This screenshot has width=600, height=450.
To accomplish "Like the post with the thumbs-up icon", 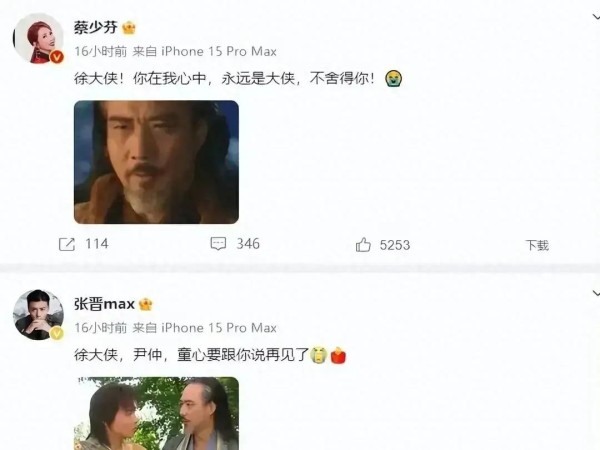I will pos(363,245).
